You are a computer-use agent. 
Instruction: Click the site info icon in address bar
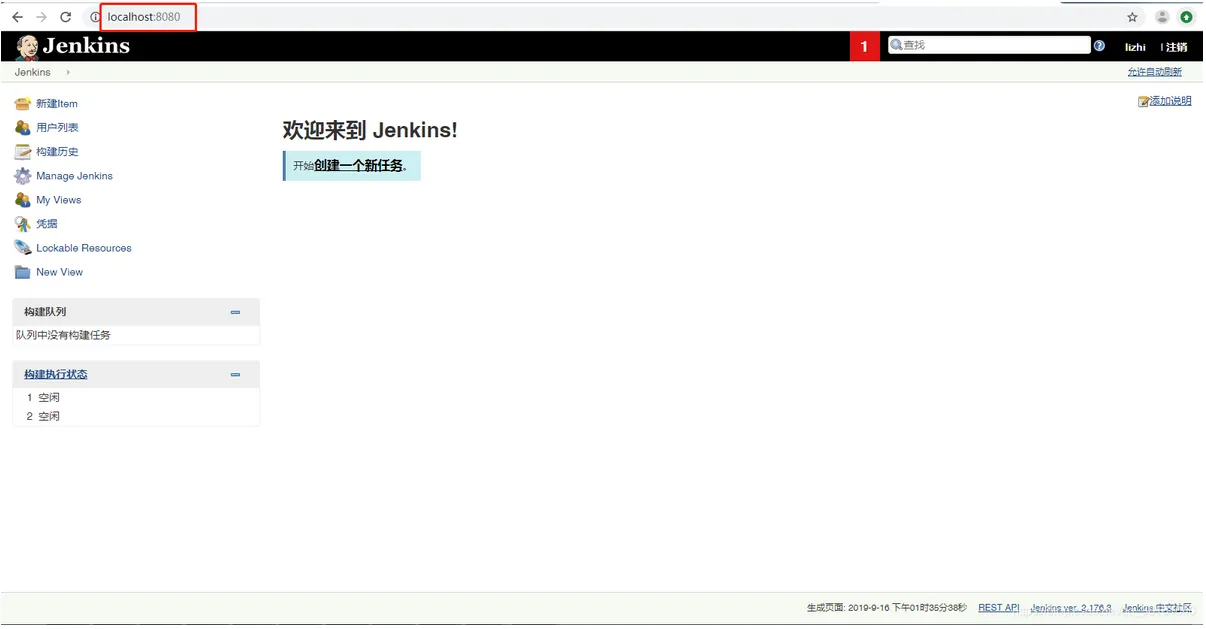coord(95,17)
